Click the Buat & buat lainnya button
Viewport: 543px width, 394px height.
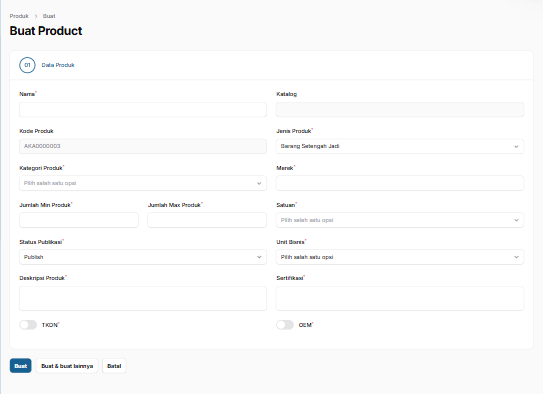(x=67, y=366)
